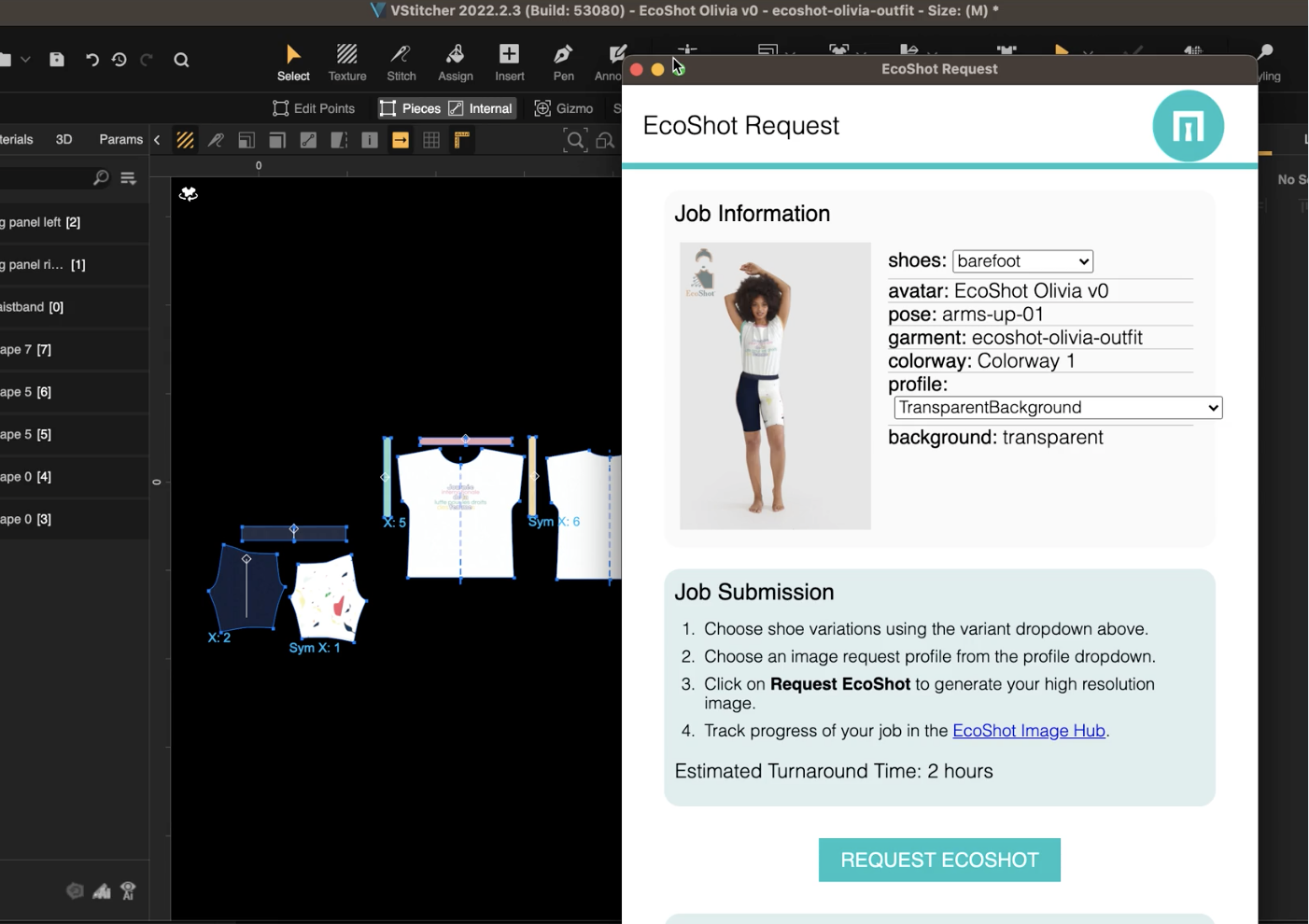The width and height of the screenshot is (1309, 924).
Task: Open the Insert tool
Action: click(x=510, y=63)
